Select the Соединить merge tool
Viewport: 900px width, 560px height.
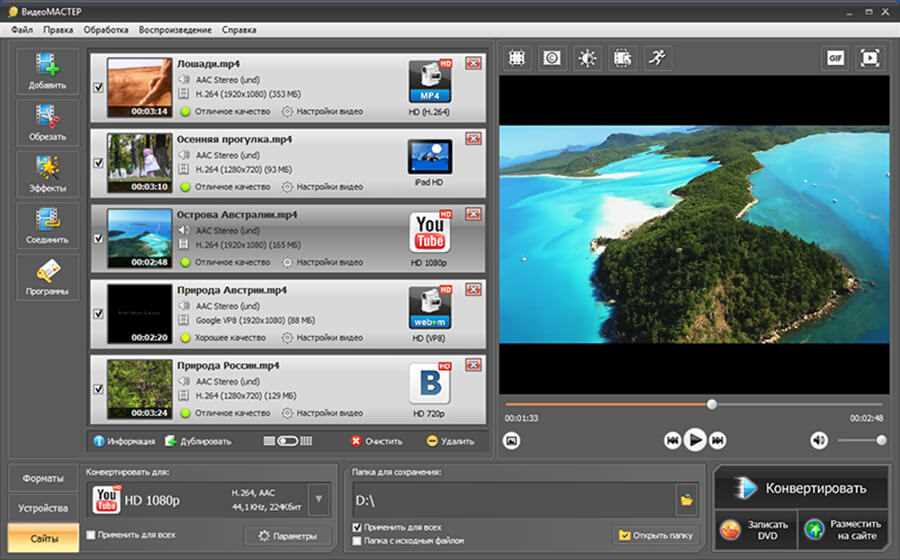pyautogui.click(x=47, y=225)
